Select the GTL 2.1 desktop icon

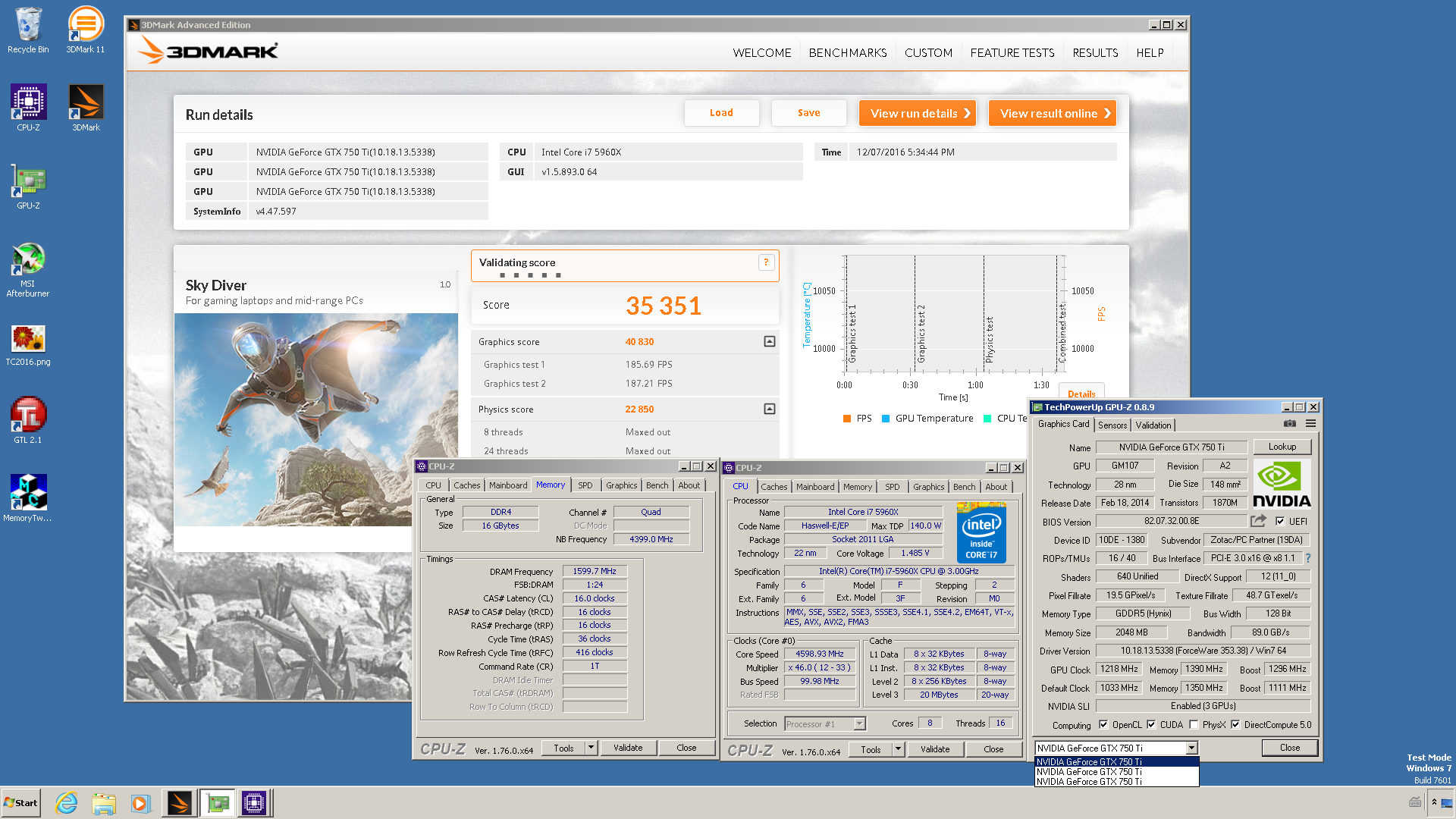point(28,420)
